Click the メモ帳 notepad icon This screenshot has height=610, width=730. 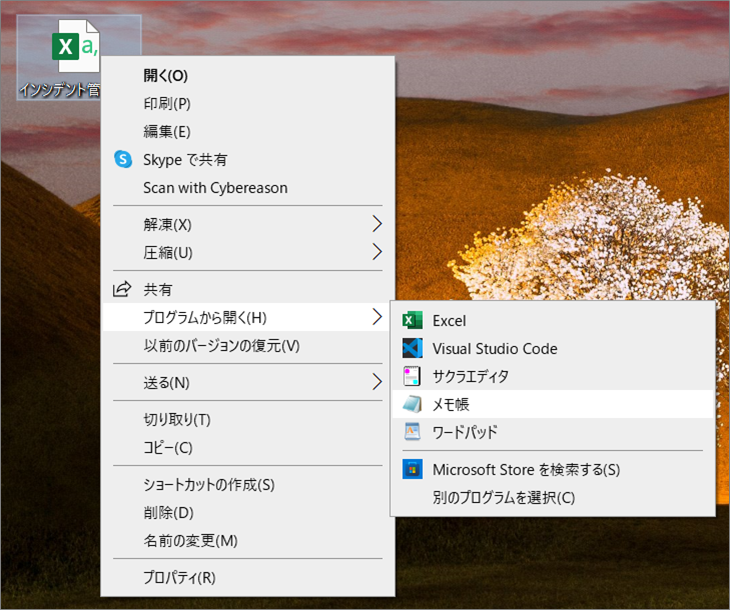412,405
